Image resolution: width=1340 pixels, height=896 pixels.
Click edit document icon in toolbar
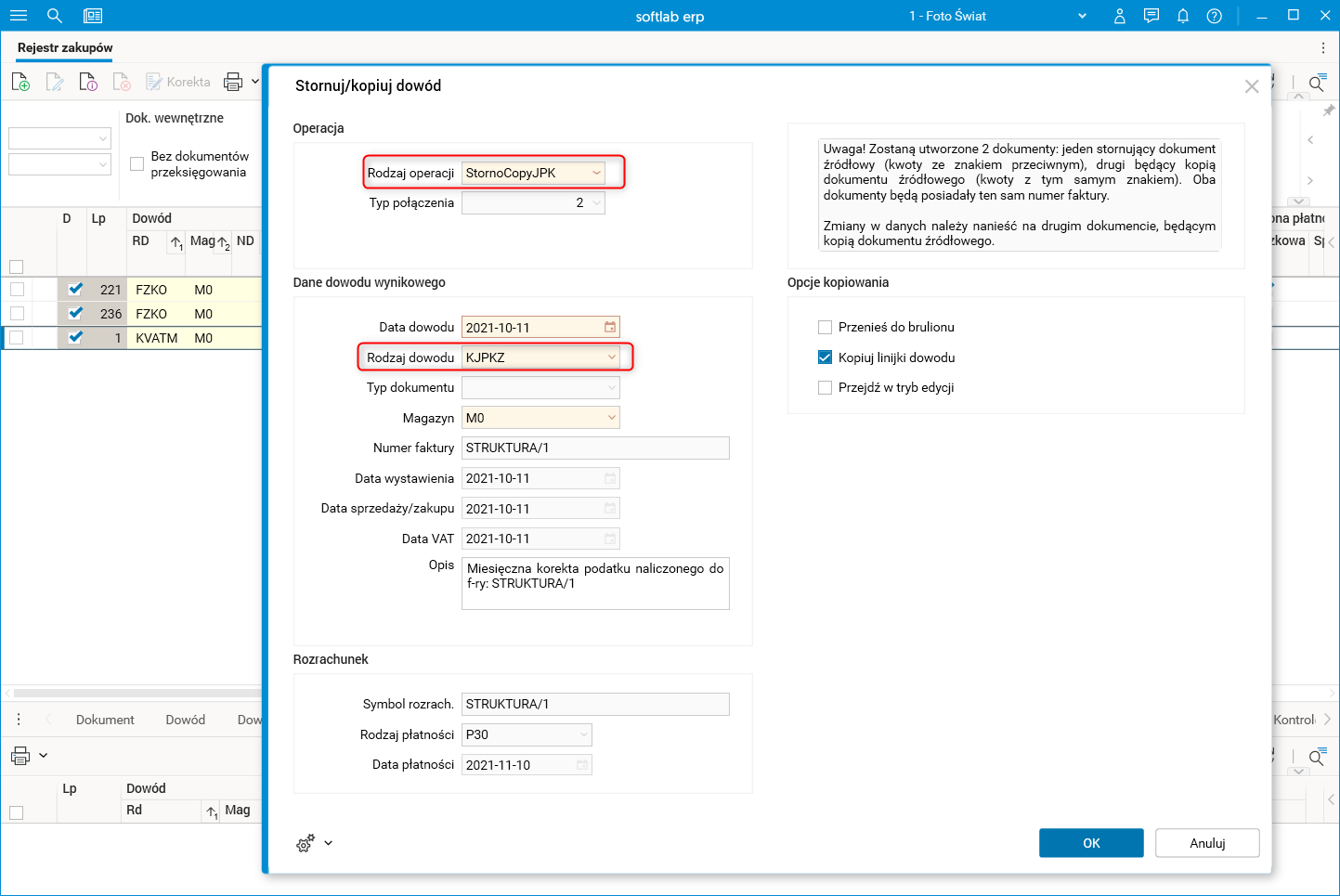click(55, 82)
